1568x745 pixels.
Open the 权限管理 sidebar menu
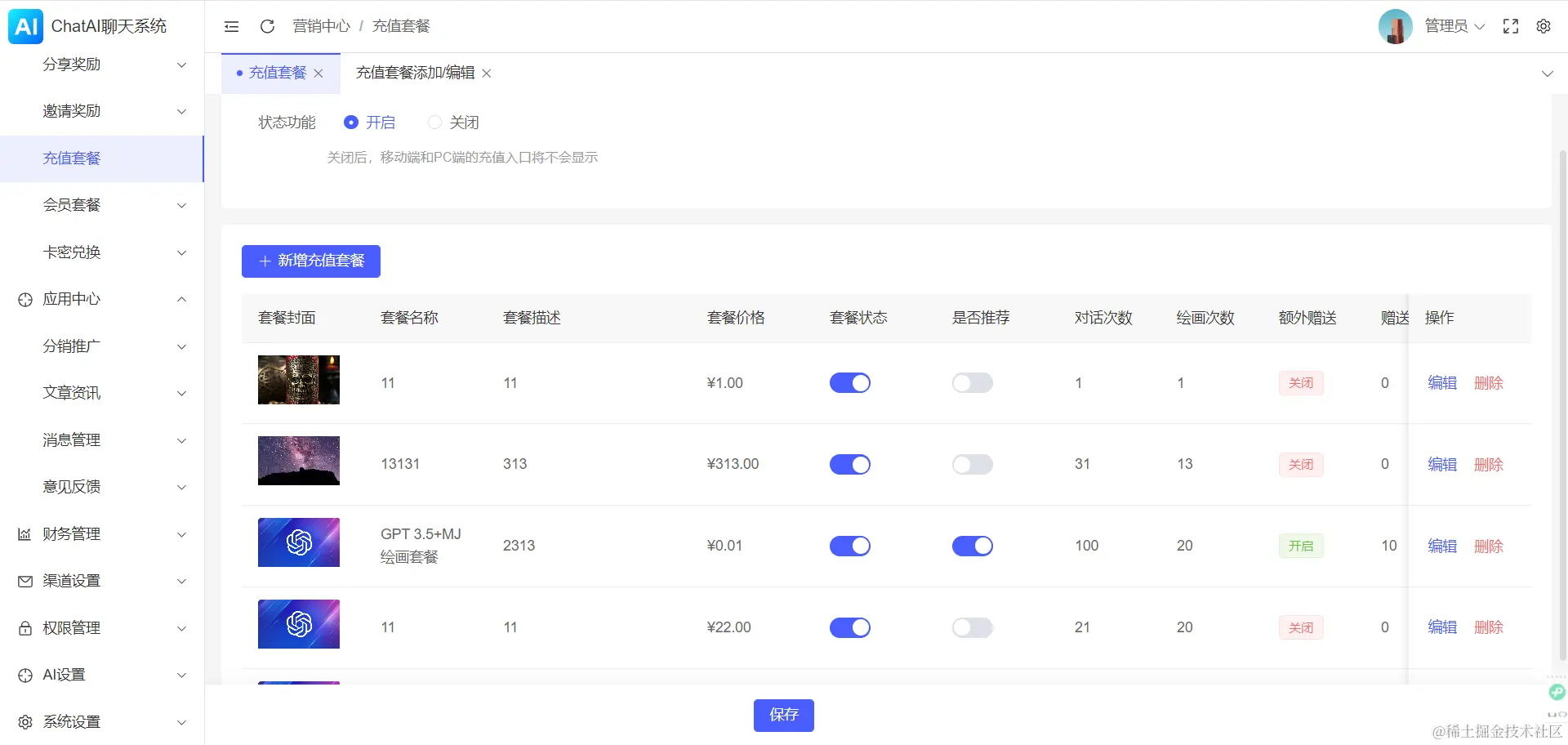101,628
